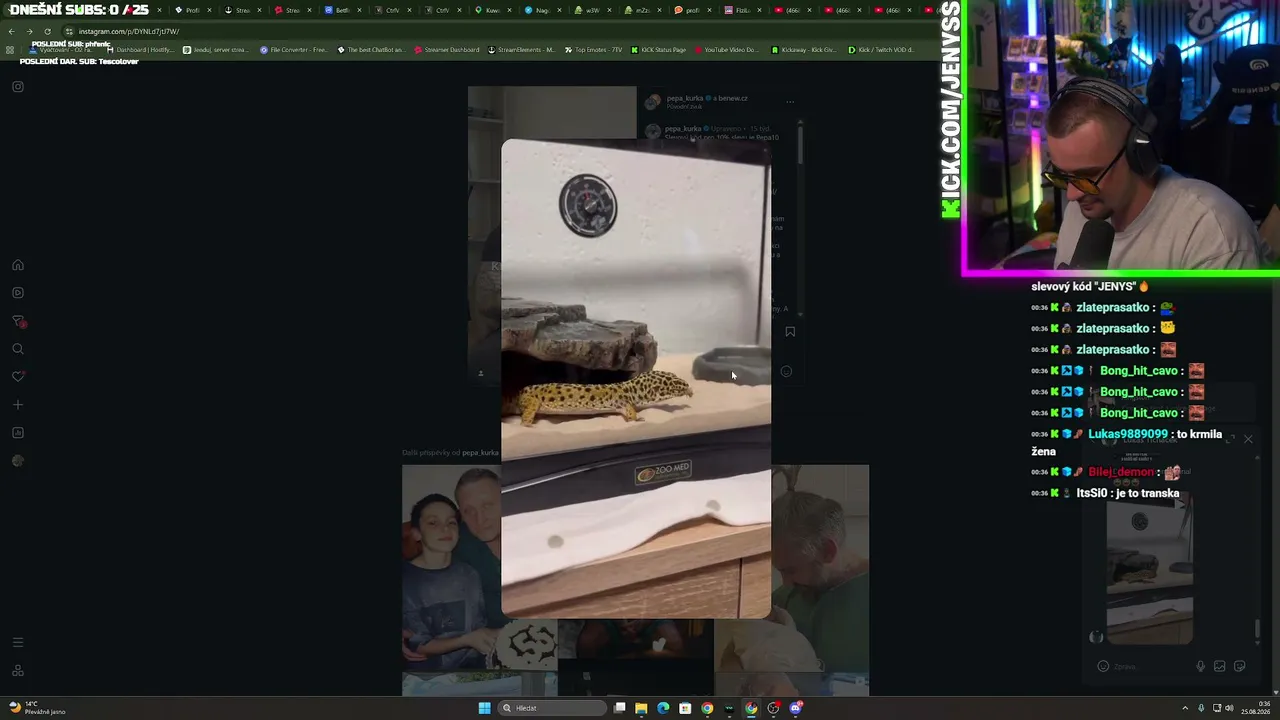Open the Instagram hamburger More menu
The width and height of the screenshot is (1280, 720).
[18, 642]
